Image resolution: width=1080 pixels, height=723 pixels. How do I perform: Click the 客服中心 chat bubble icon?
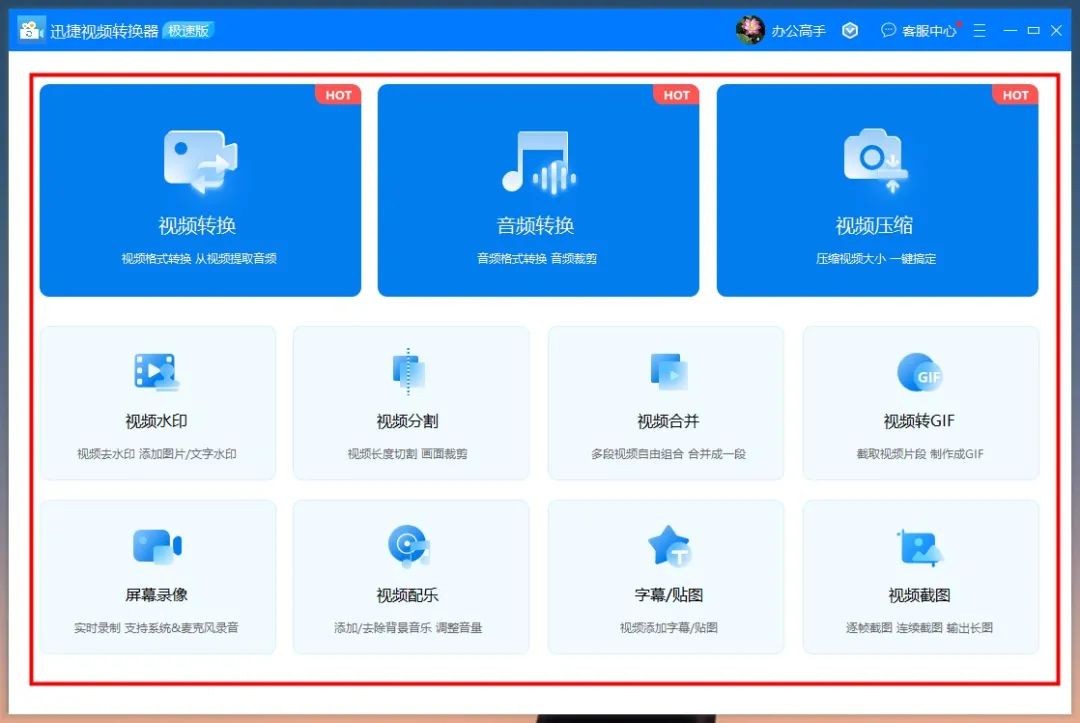click(x=889, y=30)
